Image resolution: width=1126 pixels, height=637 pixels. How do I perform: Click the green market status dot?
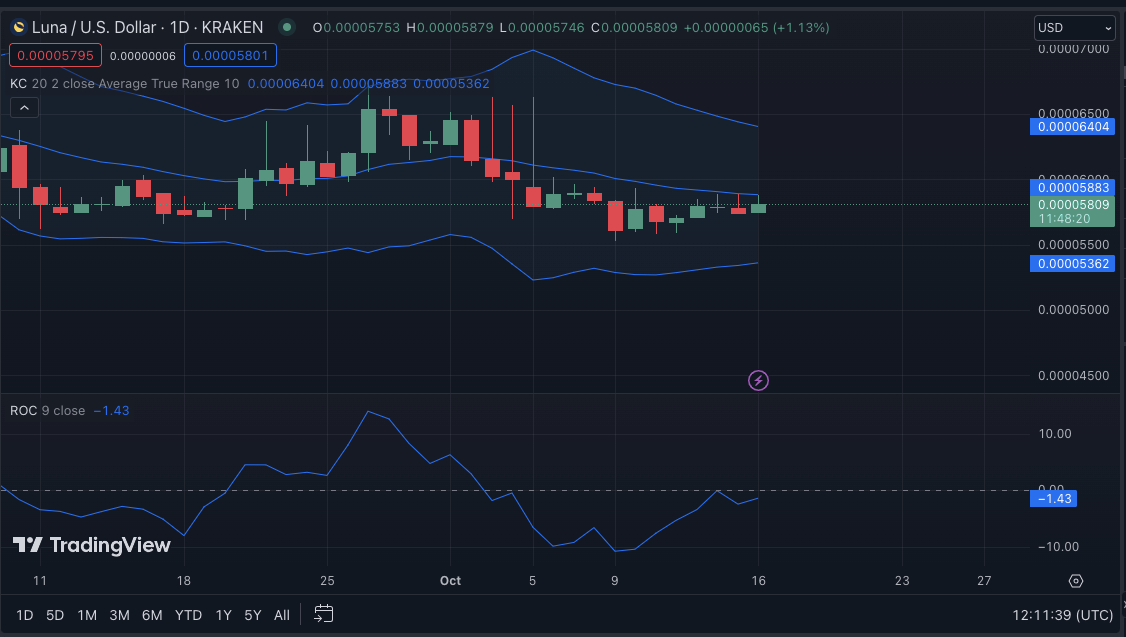[x=287, y=27]
